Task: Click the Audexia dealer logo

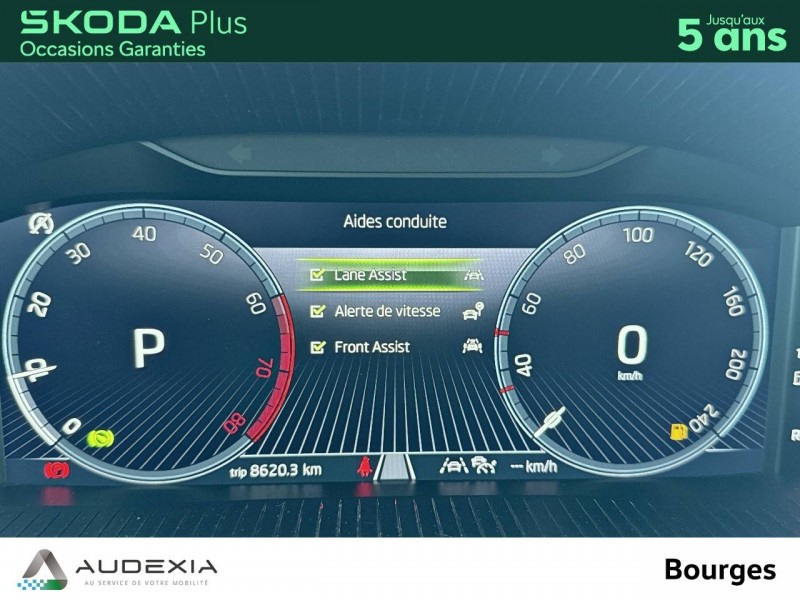Action: click(118, 568)
